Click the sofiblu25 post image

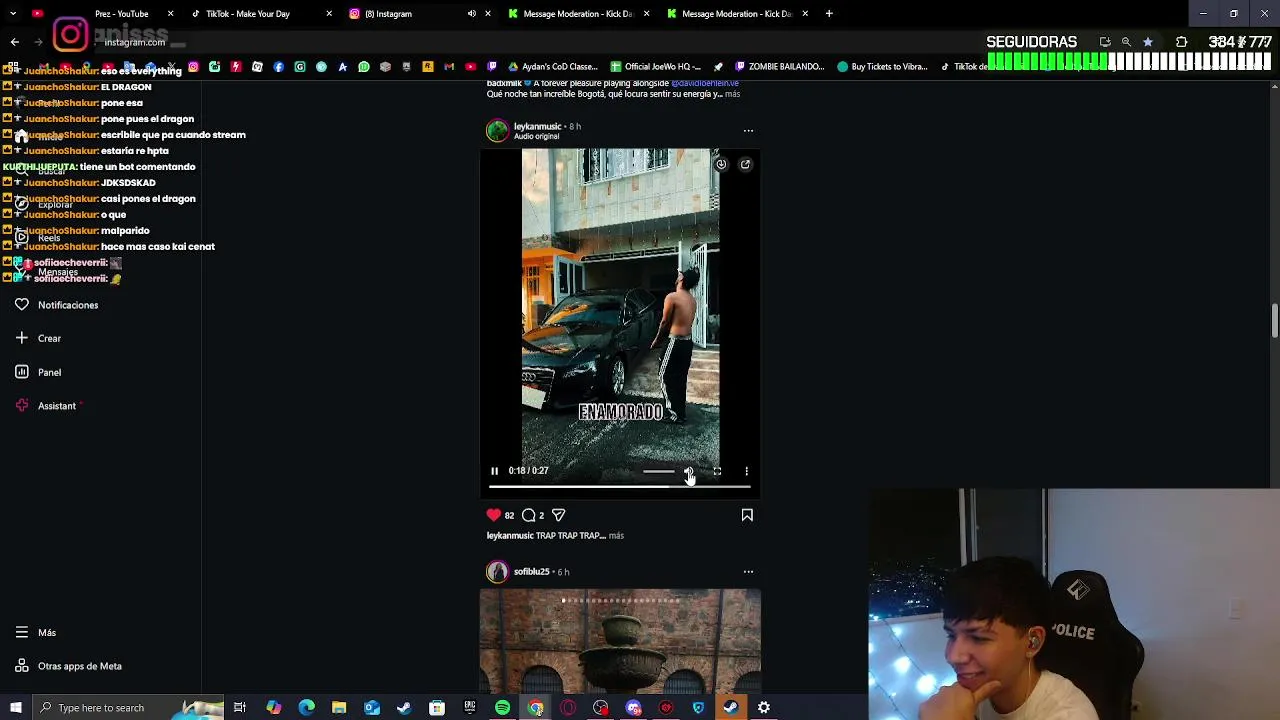point(620,641)
